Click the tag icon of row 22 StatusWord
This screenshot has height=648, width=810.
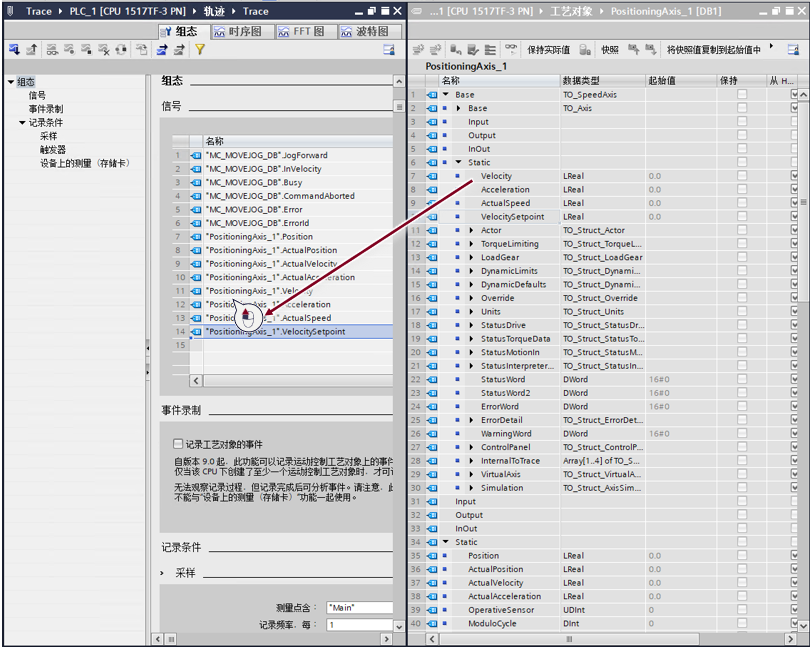point(432,380)
